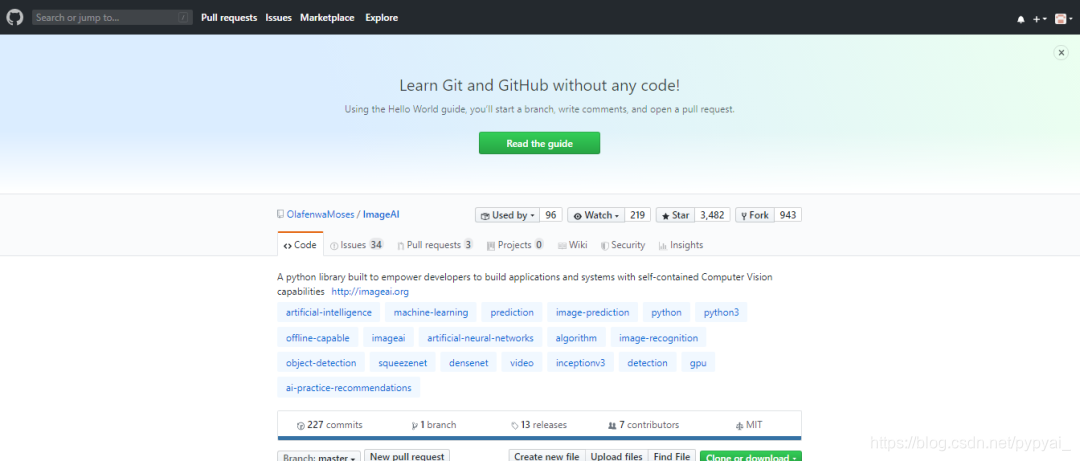
Task: Click the algorithm topic tag
Action: click(x=577, y=338)
